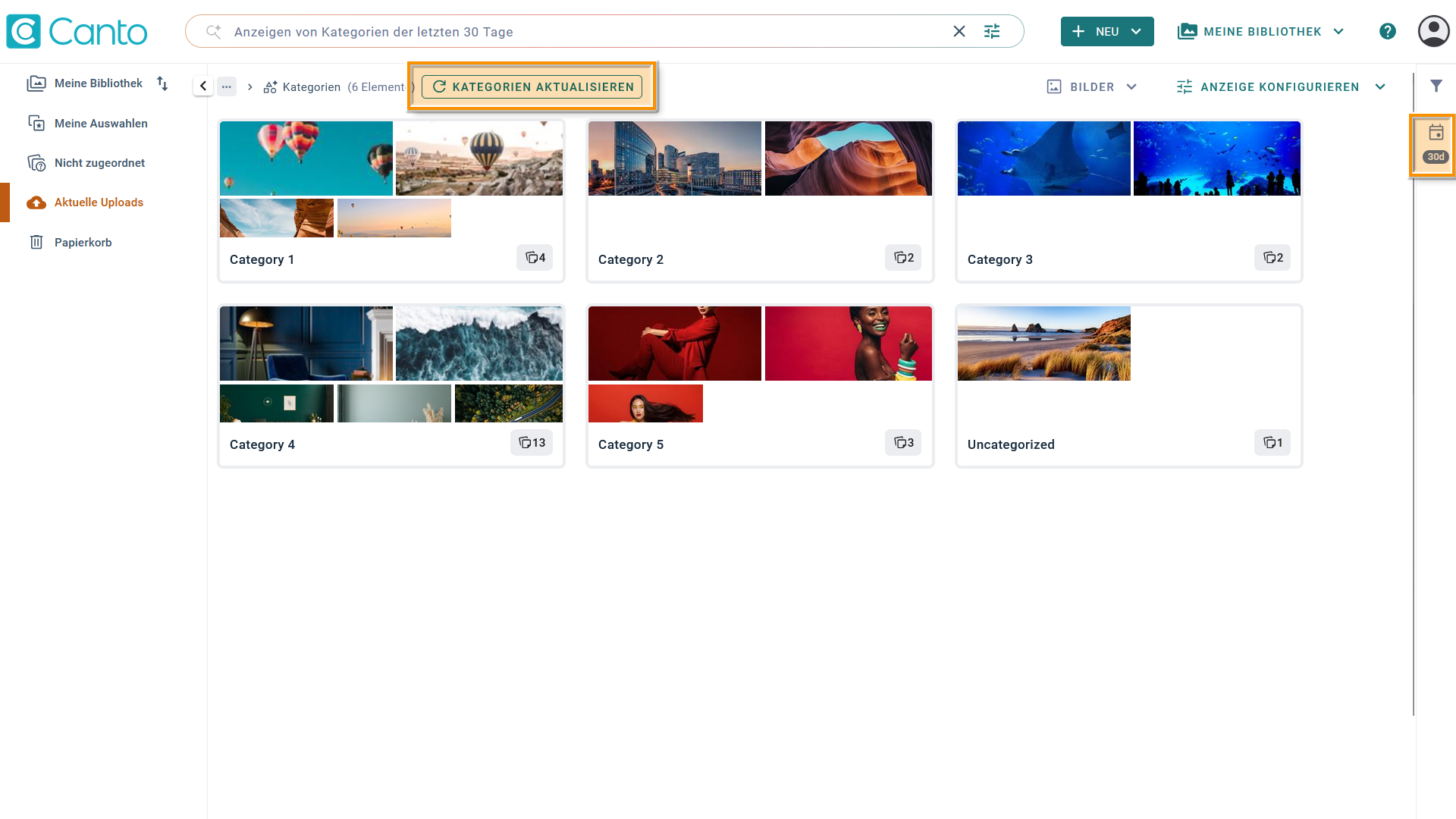Click the sort arrows beside Meine Bibliothek

pos(162,83)
